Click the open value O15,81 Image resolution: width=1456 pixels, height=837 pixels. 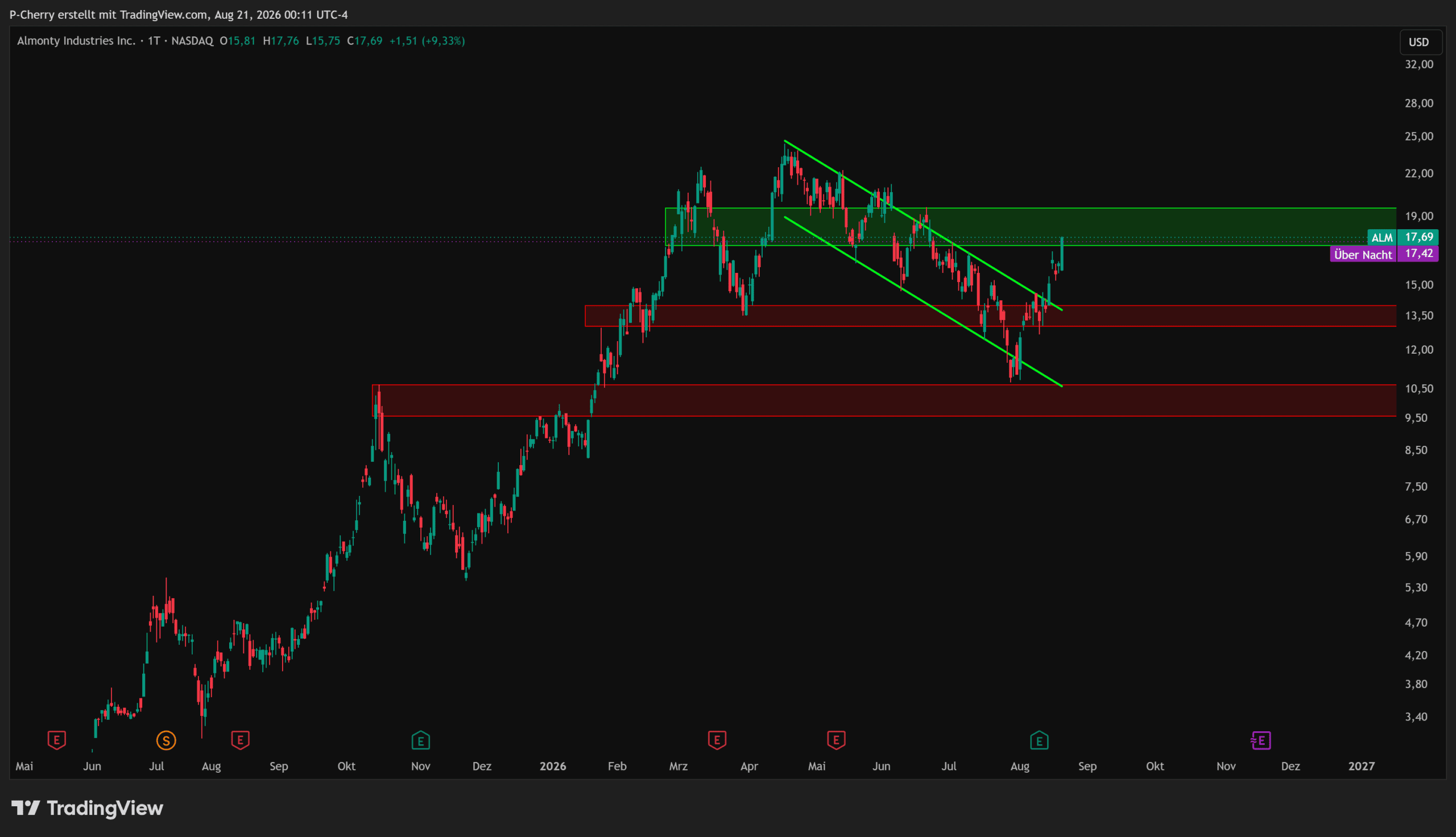click(237, 41)
